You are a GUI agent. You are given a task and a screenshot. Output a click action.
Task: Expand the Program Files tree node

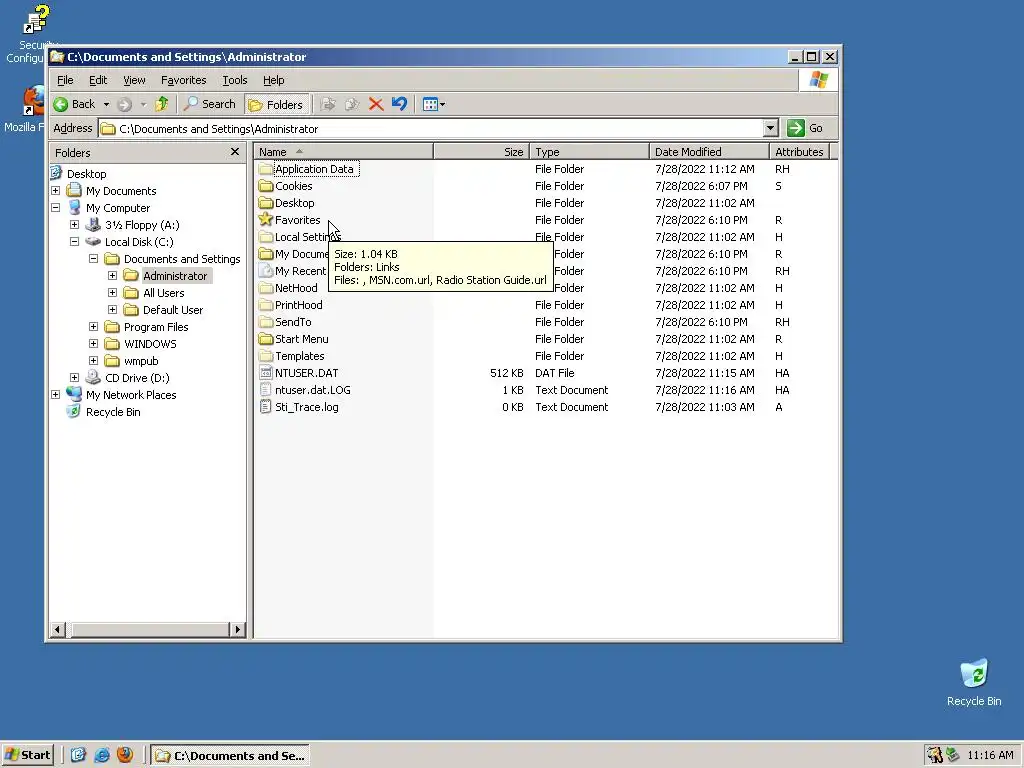click(x=93, y=327)
